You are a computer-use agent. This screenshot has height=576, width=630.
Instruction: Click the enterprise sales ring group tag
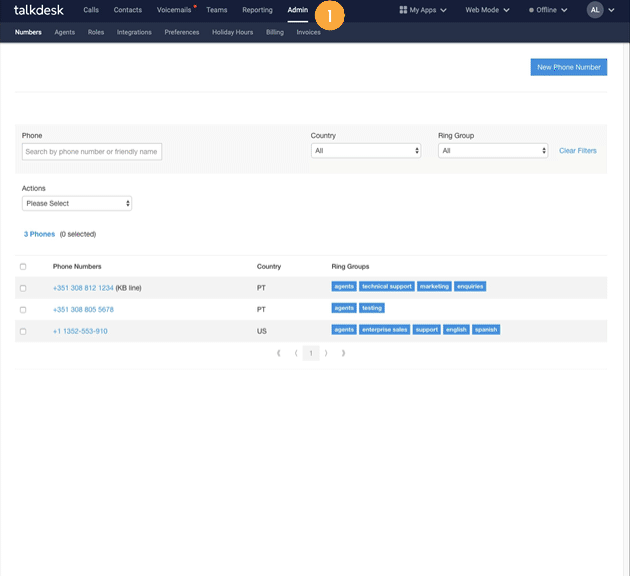tap(385, 330)
